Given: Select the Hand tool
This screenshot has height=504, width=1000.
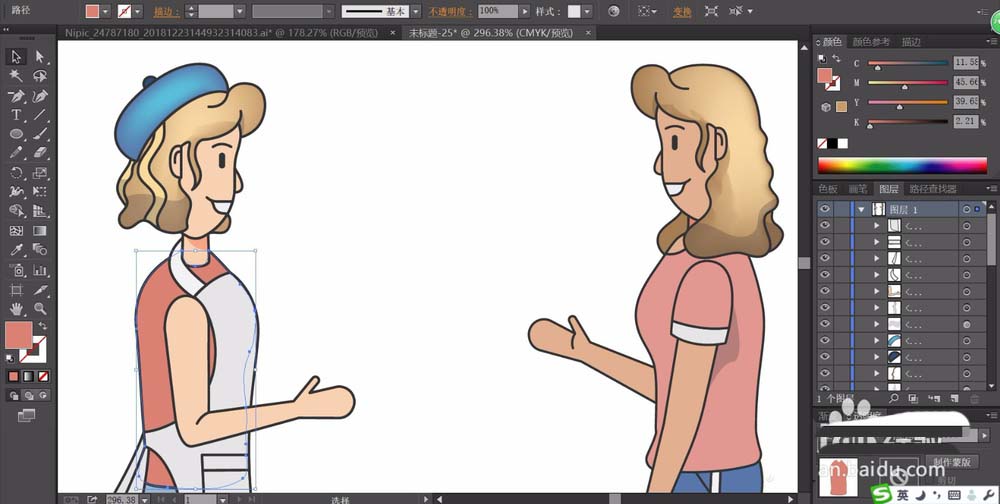Looking at the screenshot, I should coord(16,309).
